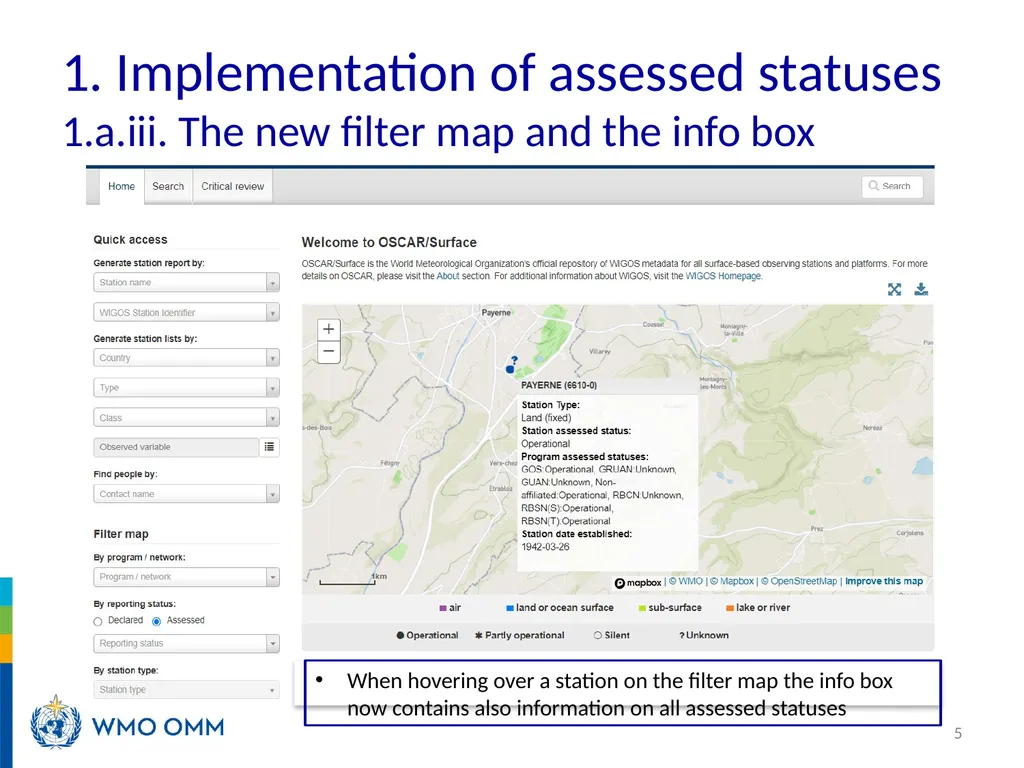Download the map image icon
The height and width of the screenshot is (768, 1024).
(921, 289)
